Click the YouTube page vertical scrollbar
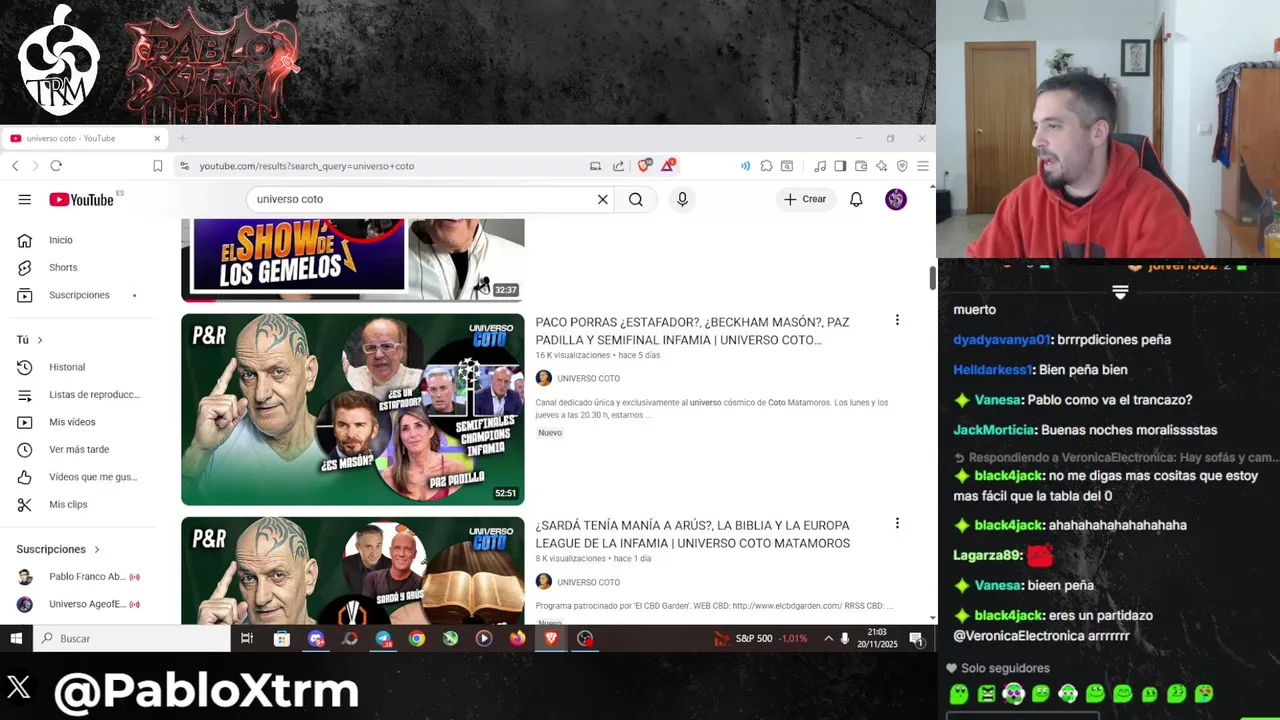Image resolution: width=1280 pixels, height=720 pixels. [x=932, y=278]
